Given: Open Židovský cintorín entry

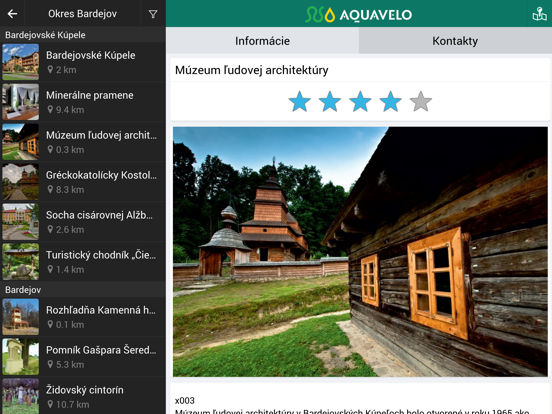Looking at the screenshot, I should pos(83,396).
